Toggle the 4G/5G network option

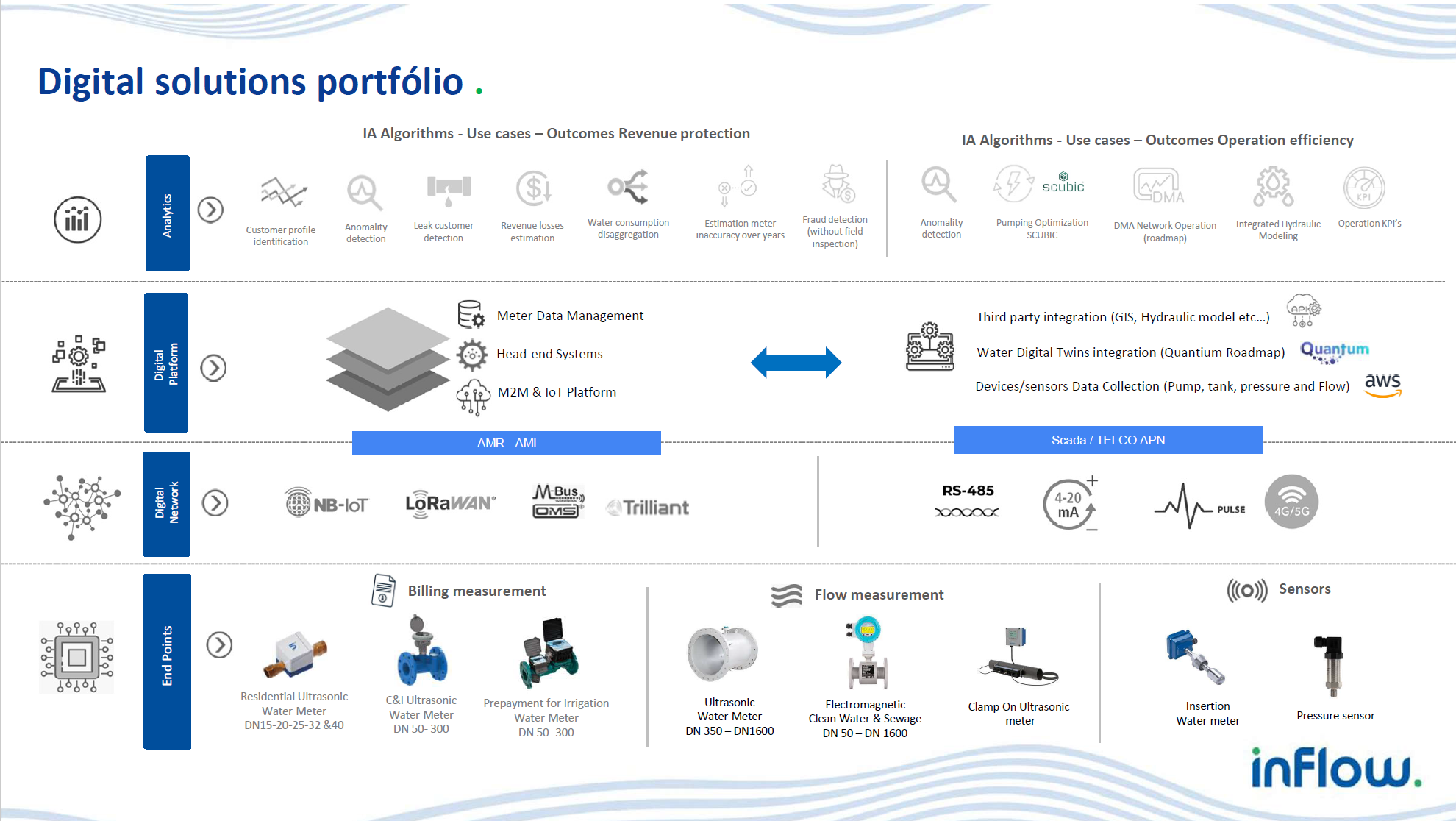click(x=1294, y=505)
